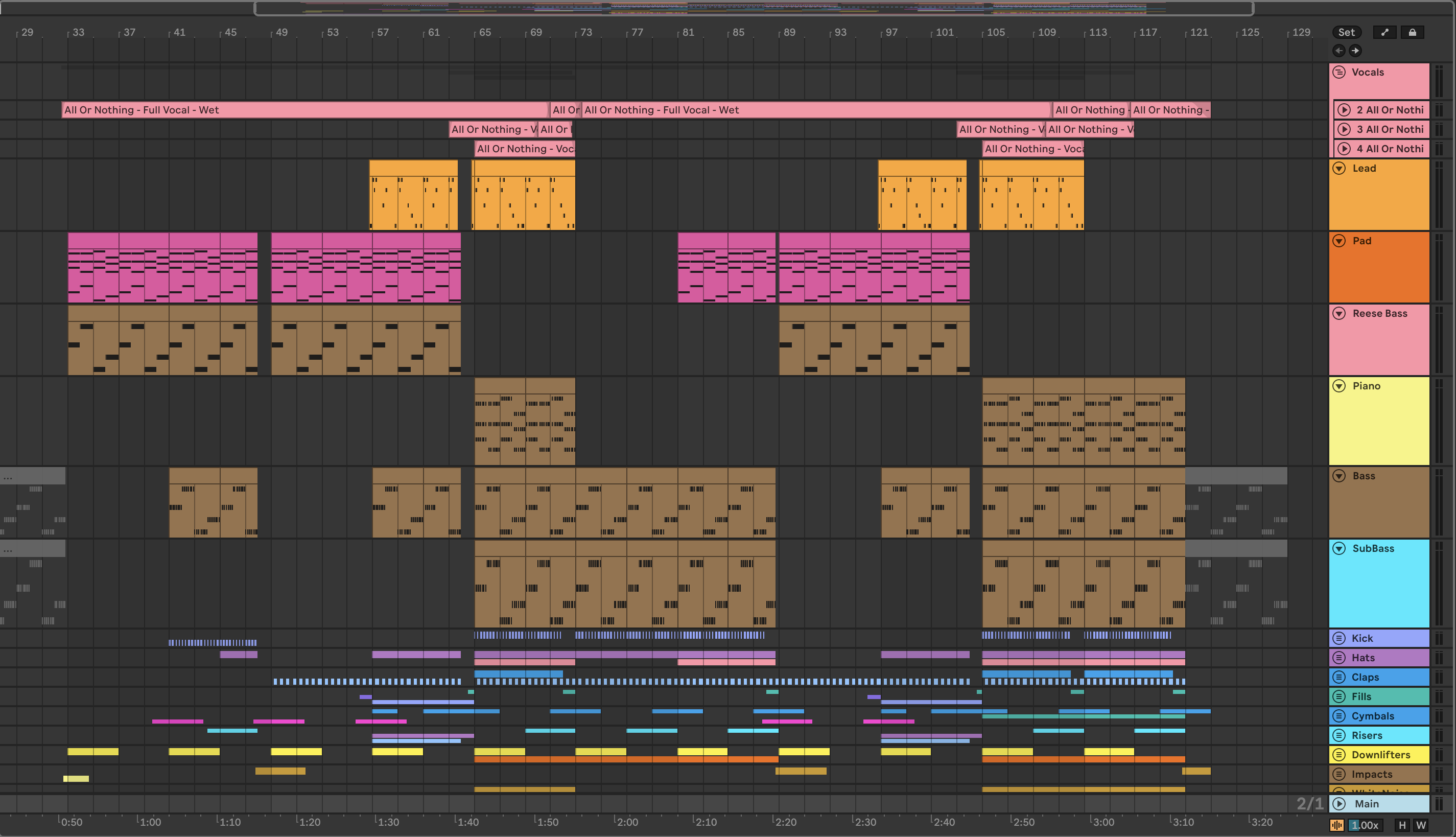Click play icon on 2 All Or Nothi track

tap(1344, 110)
